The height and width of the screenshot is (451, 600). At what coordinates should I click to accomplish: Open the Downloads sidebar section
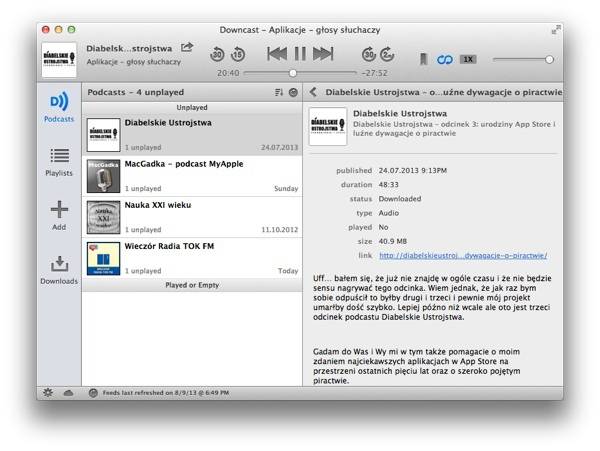(x=59, y=270)
